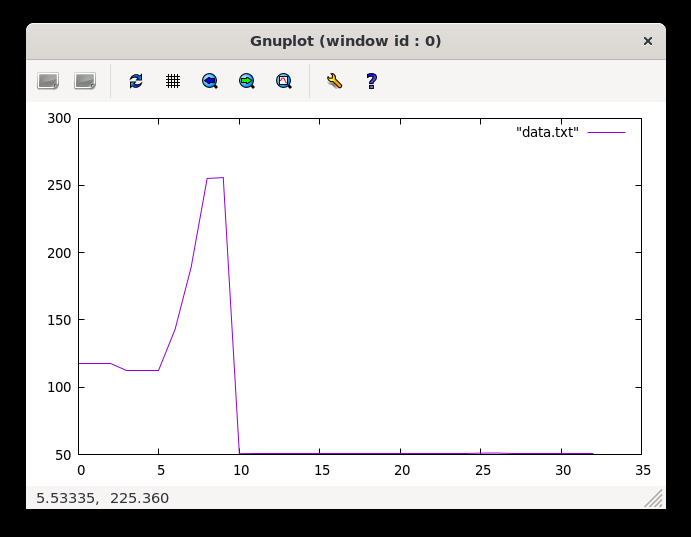This screenshot has width=691, height=537.
Task: Autoscale the plot with the magnifier icon
Action: 284,81
